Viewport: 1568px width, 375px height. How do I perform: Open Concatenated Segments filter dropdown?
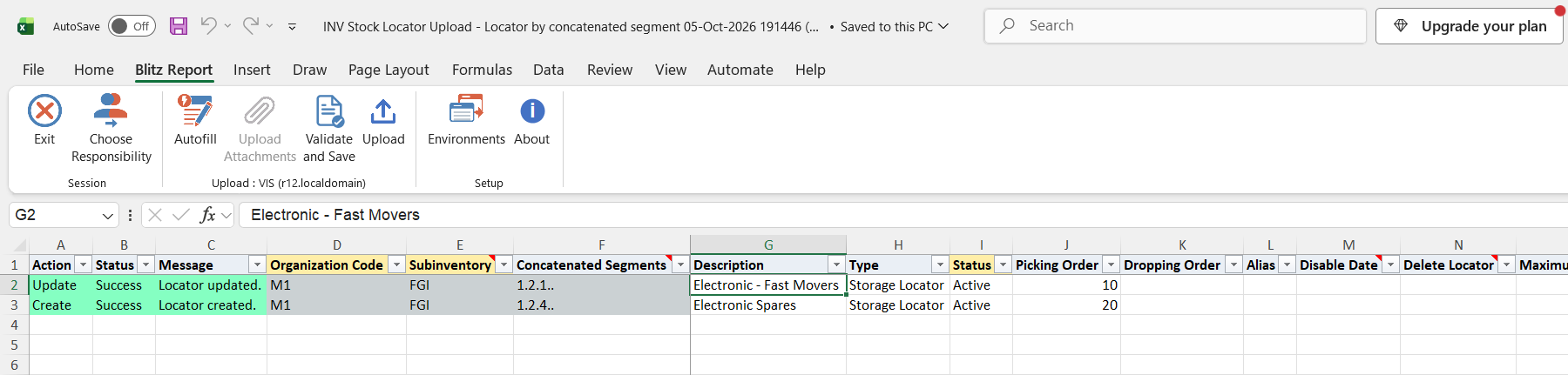click(x=679, y=265)
